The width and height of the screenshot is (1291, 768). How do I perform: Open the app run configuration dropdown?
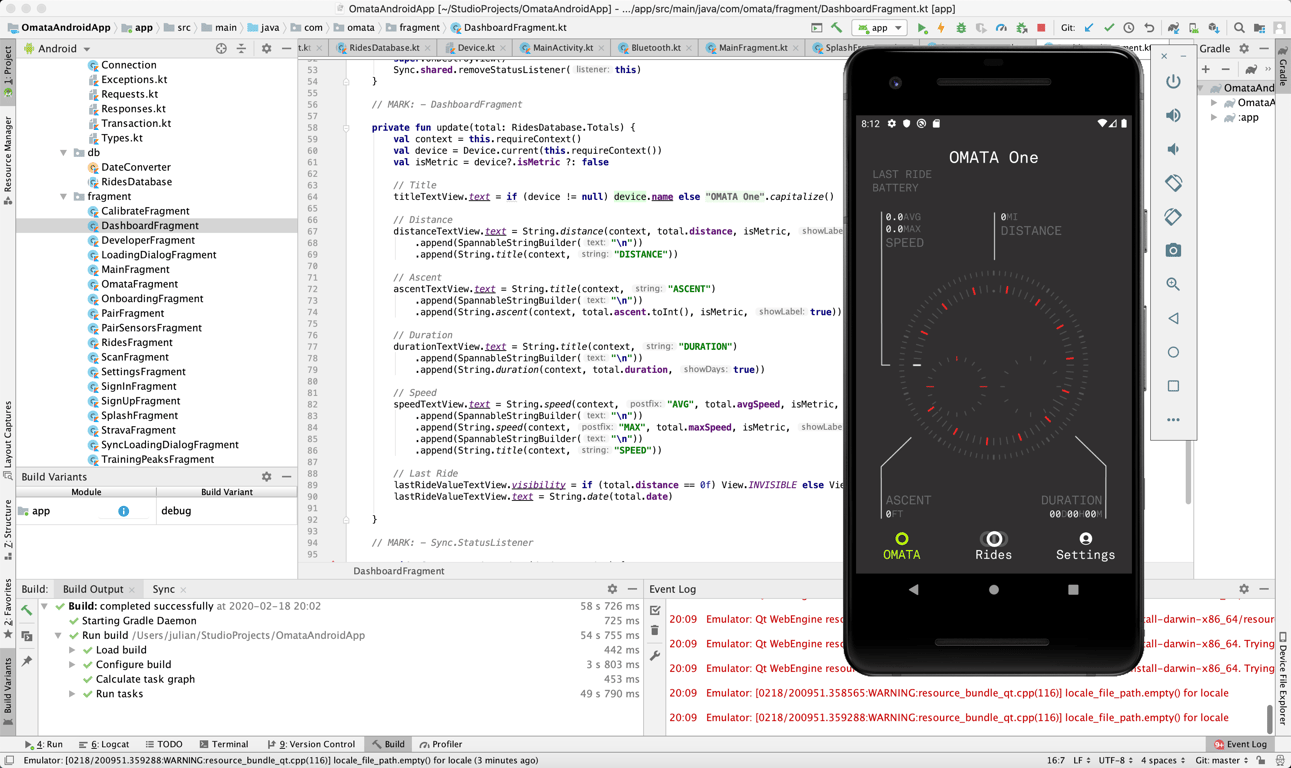point(879,28)
